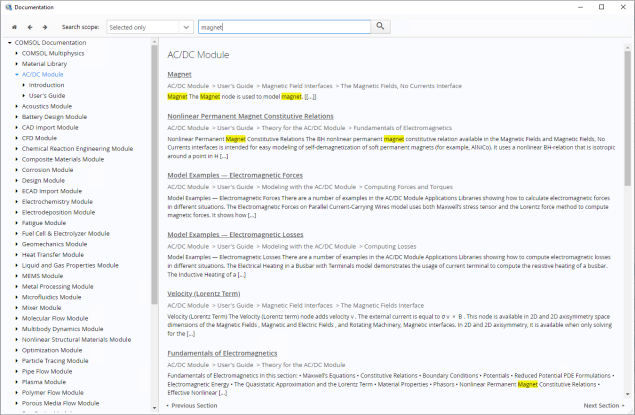Select Mixer Module entry
The image size is (635, 415).
point(41,308)
